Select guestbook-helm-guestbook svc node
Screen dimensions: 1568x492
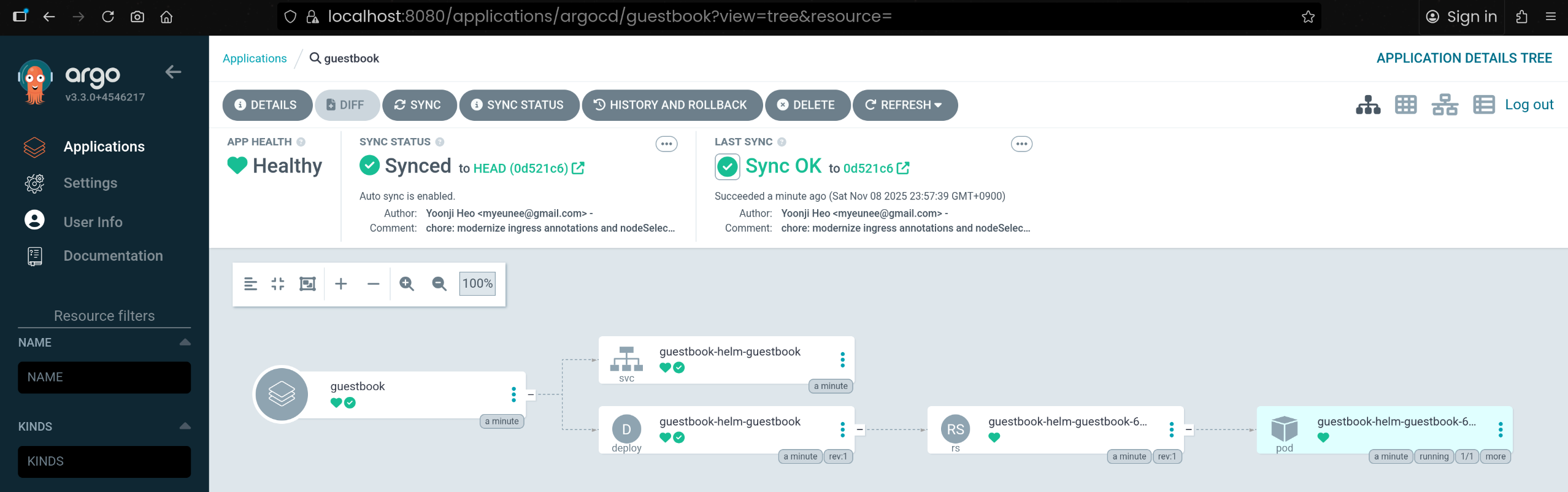tap(726, 359)
